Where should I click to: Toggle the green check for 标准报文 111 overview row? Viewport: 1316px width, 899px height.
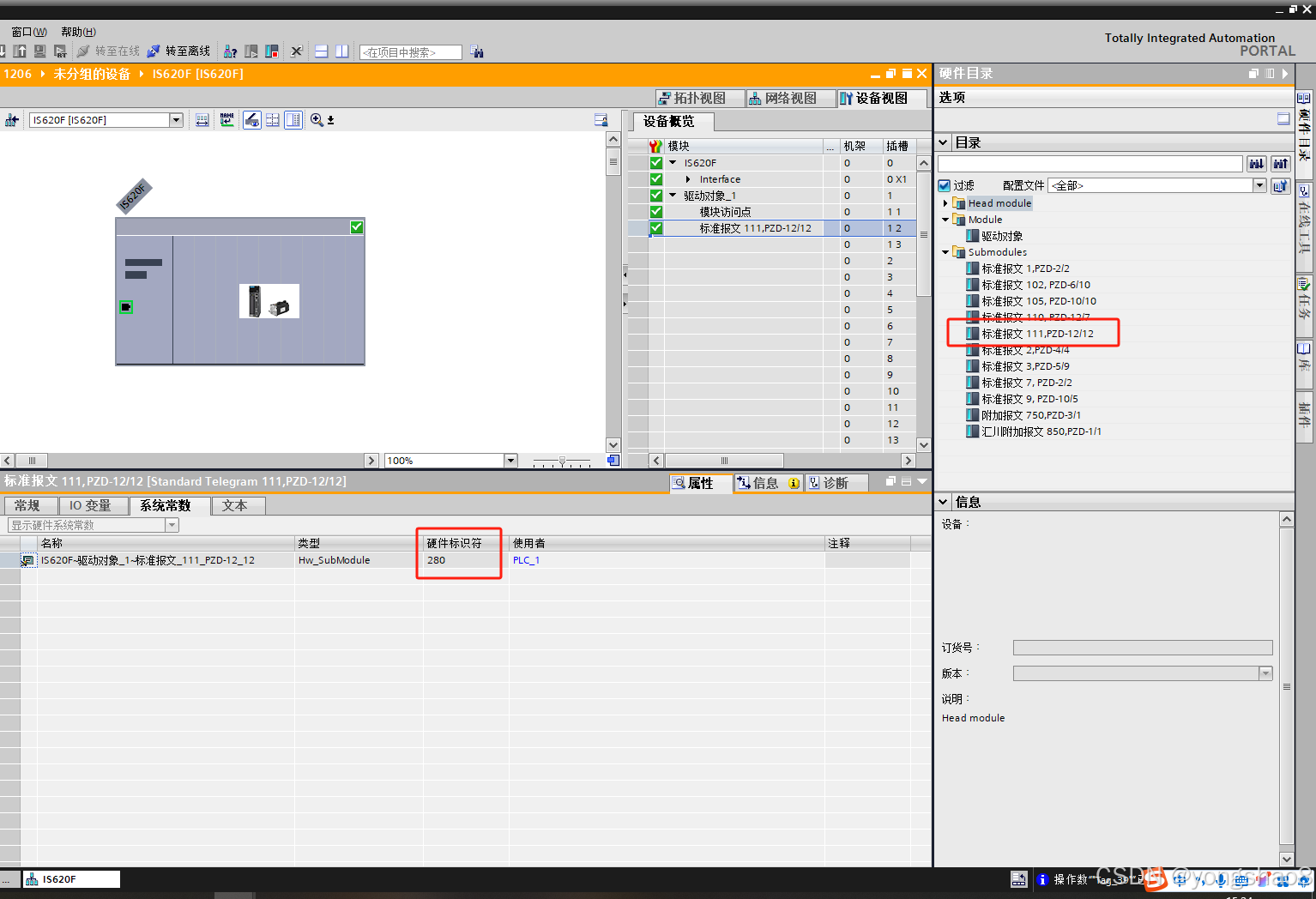click(656, 228)
